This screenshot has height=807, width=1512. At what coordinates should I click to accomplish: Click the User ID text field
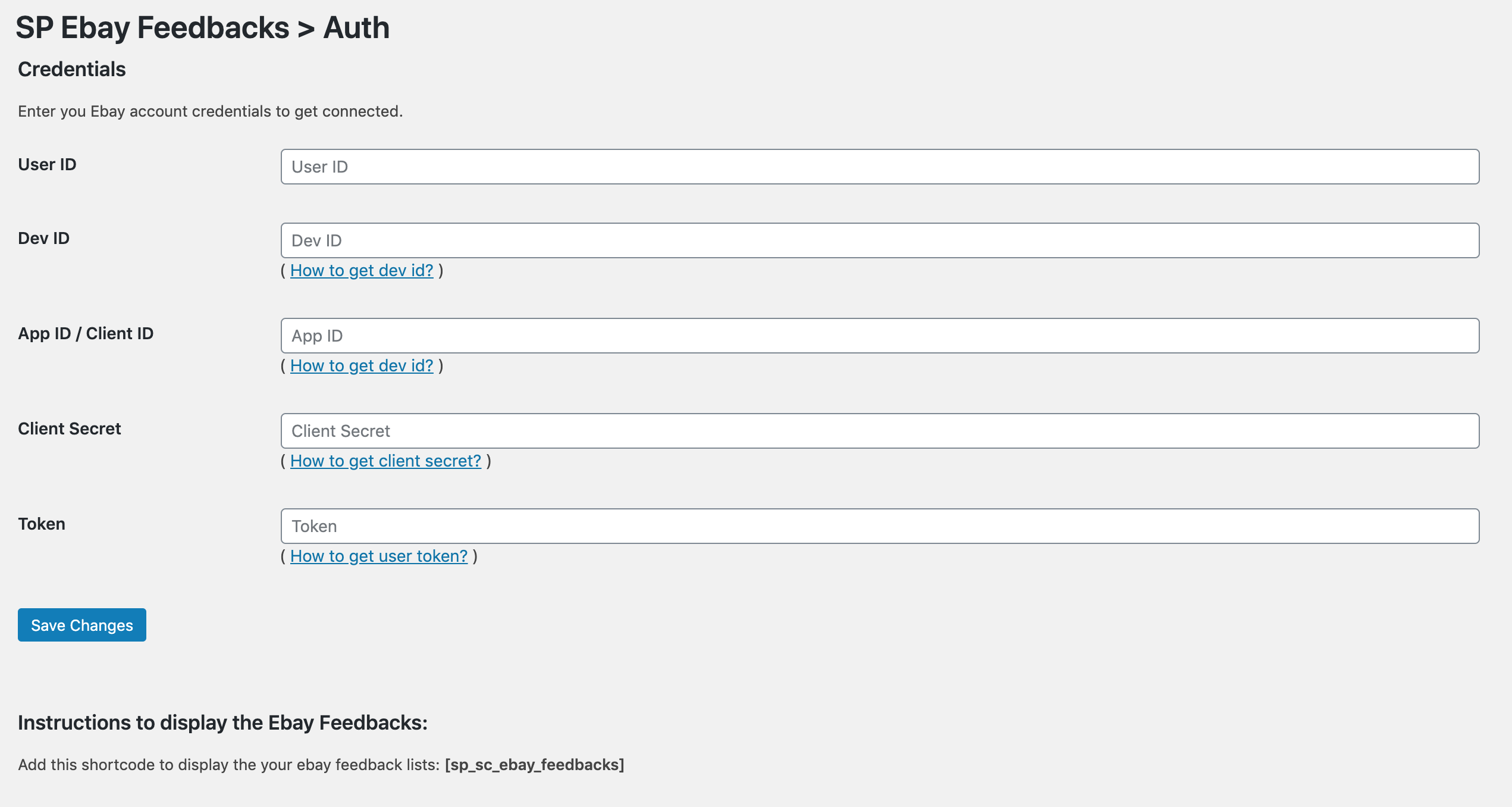(x=879, y=167)
